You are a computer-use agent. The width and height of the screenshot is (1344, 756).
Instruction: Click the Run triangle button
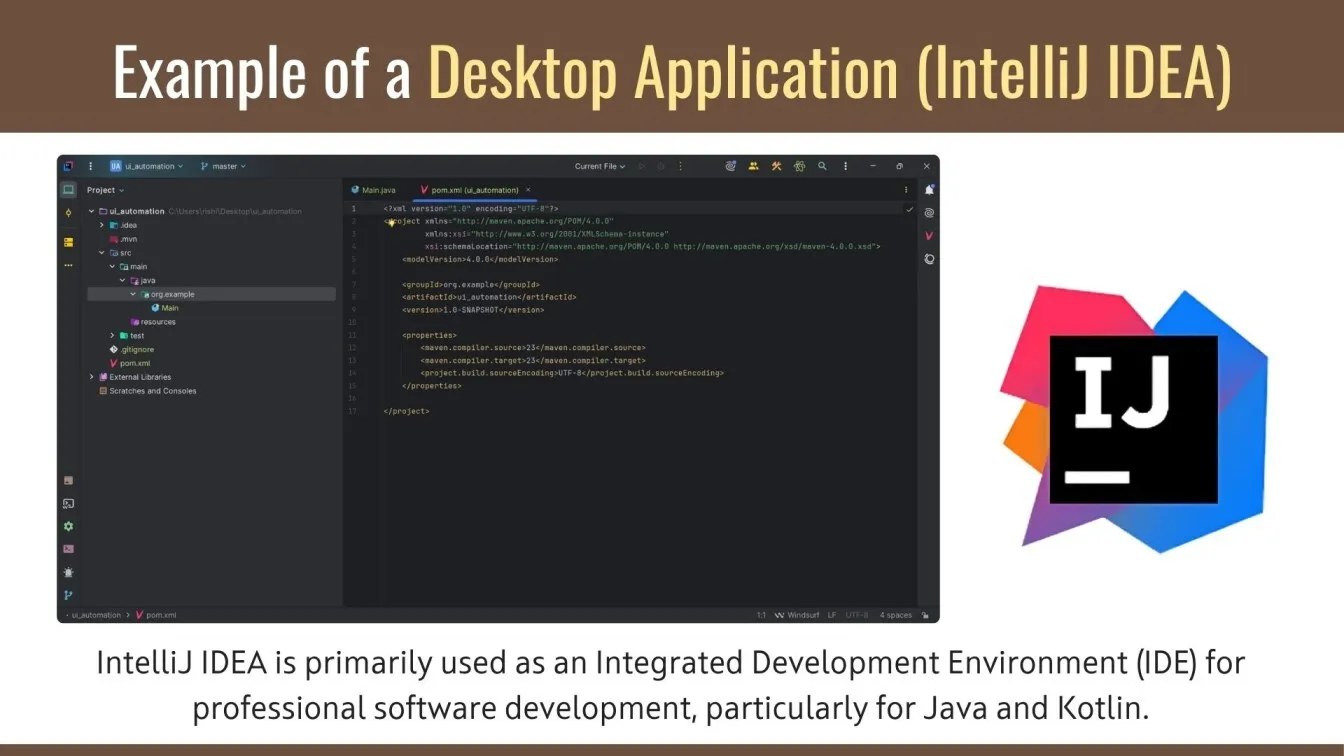click(642, 166)
